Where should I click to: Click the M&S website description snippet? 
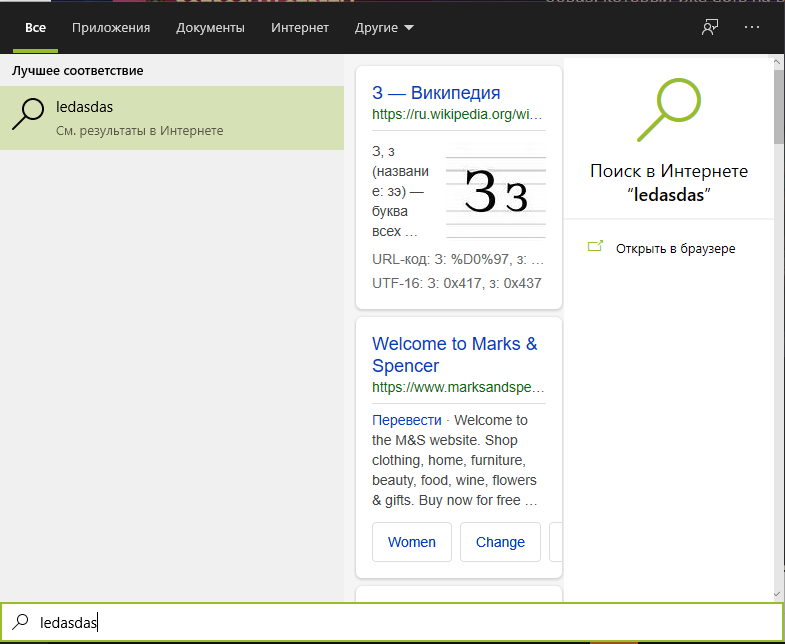click(455, 460)
